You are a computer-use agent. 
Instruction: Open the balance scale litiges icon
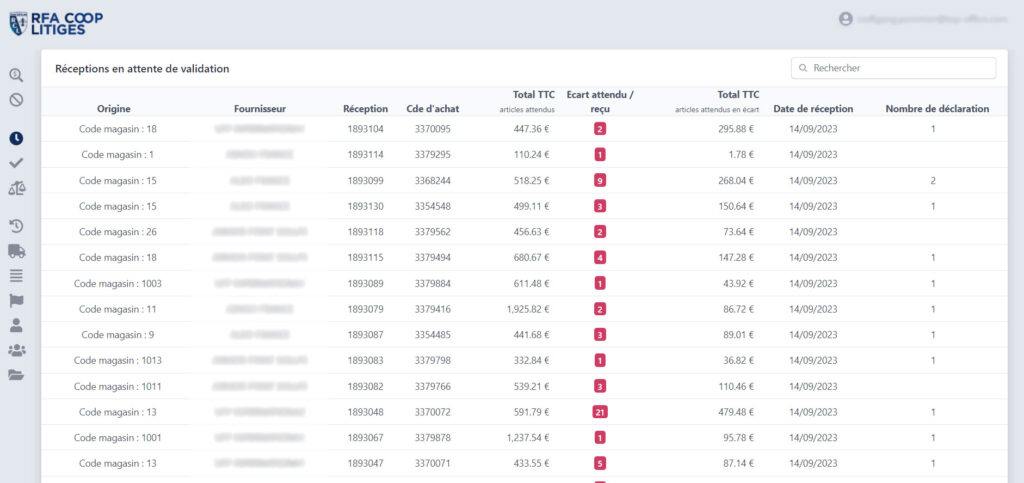[16, 189]
